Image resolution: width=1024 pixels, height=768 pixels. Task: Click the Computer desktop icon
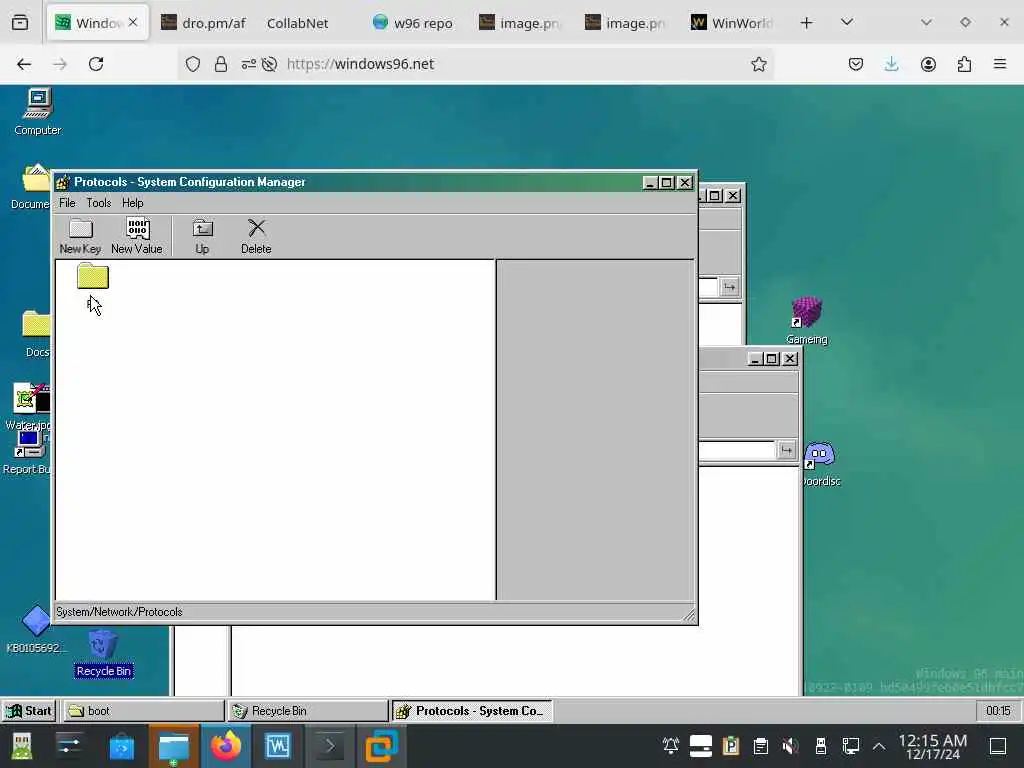pyautogui.click(x=38, y=112)
